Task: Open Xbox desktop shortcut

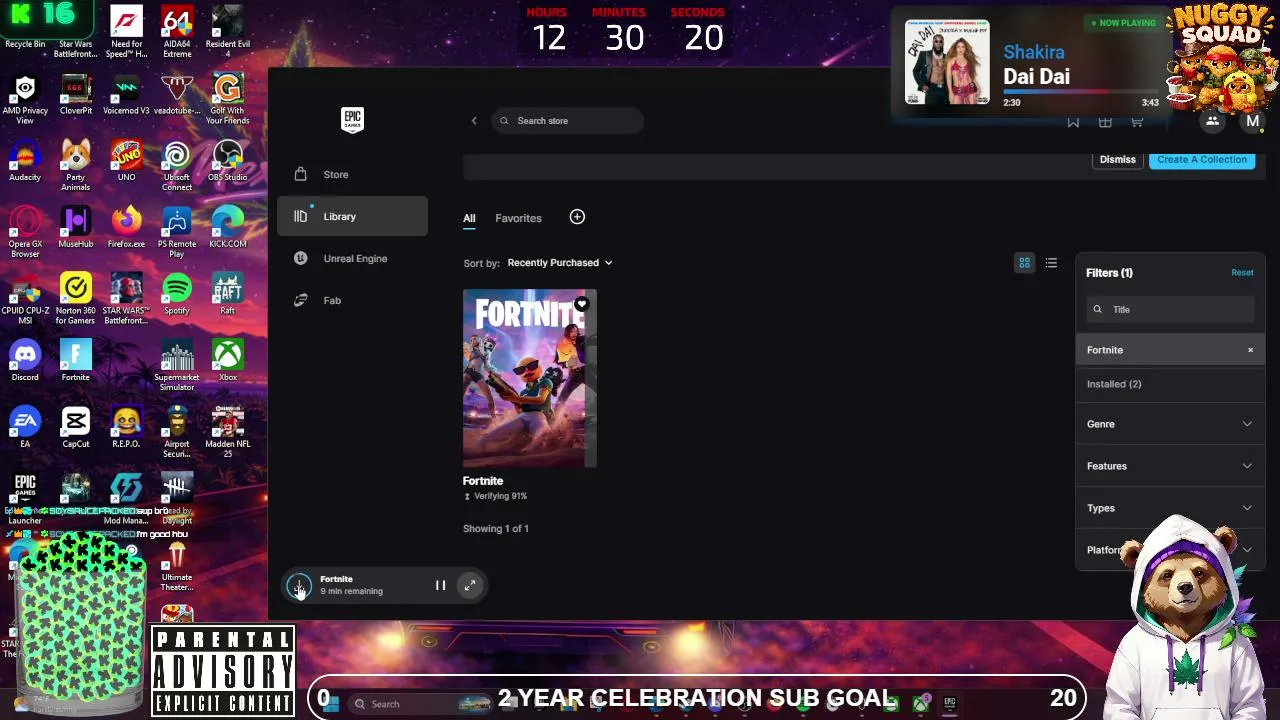Action: click(x=228, y=362)
